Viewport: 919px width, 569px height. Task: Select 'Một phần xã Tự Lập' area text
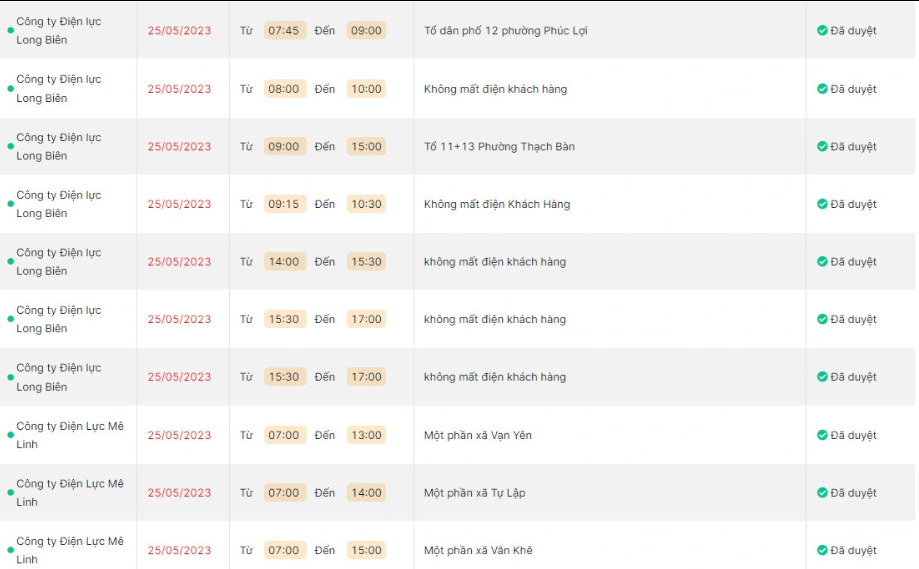click(x=474, y=493)
